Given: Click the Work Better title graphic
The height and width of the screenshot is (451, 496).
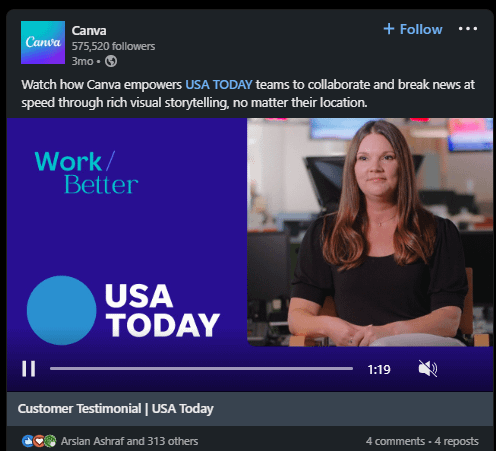Looking at the screenshot, I should click(x=87, y=172).
